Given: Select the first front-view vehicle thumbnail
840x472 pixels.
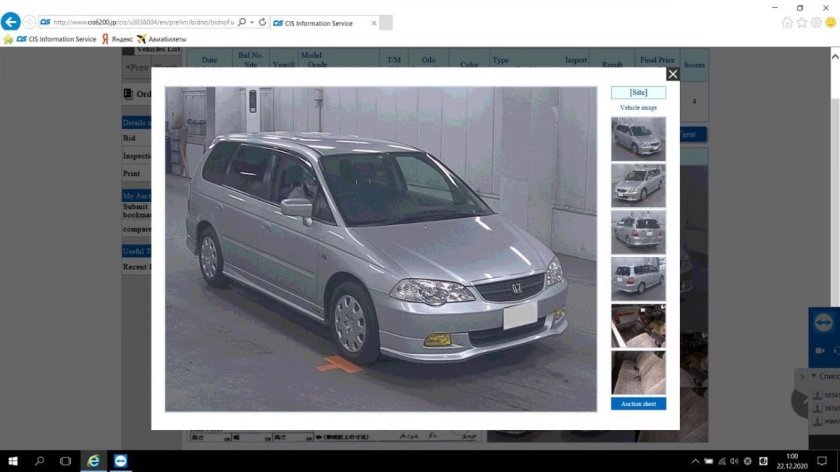Looking at the screenshot, I should [x=638, y=139].
